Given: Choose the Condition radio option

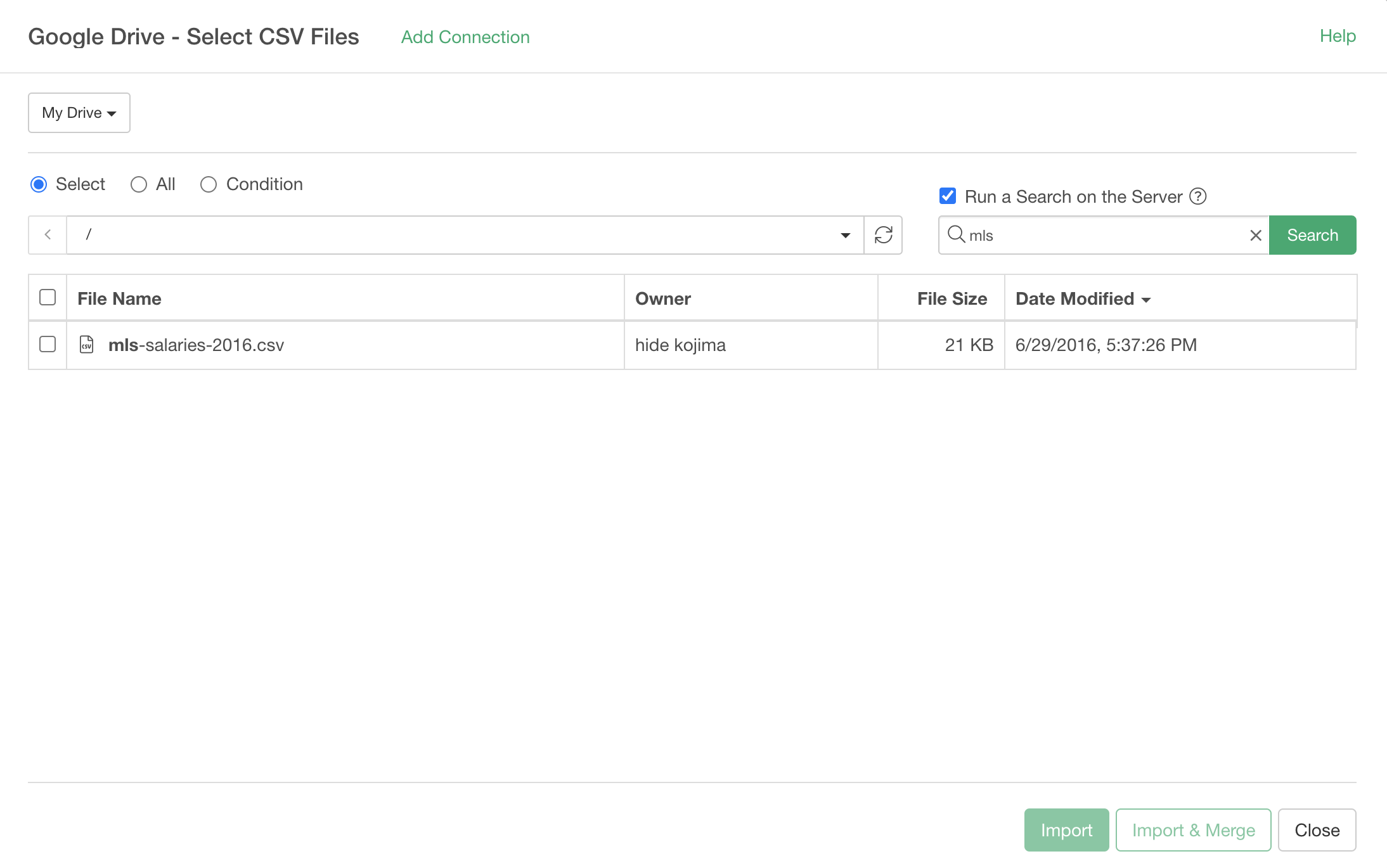Looking at the screenshot, I should (x=209, y=184).
